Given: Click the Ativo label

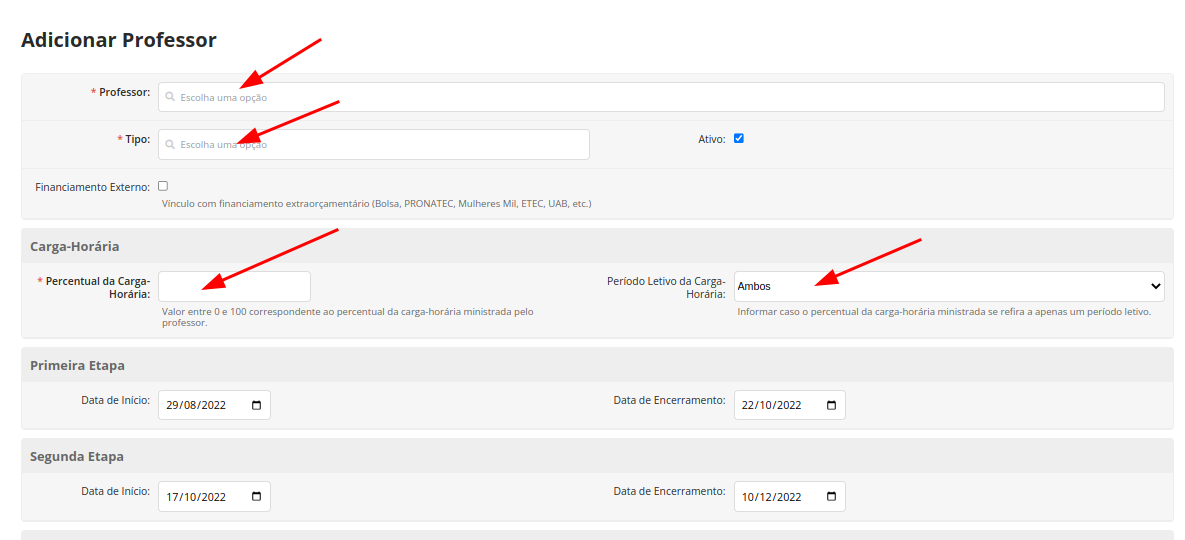Looking at the screenshot, I should [x=712, y=139].
